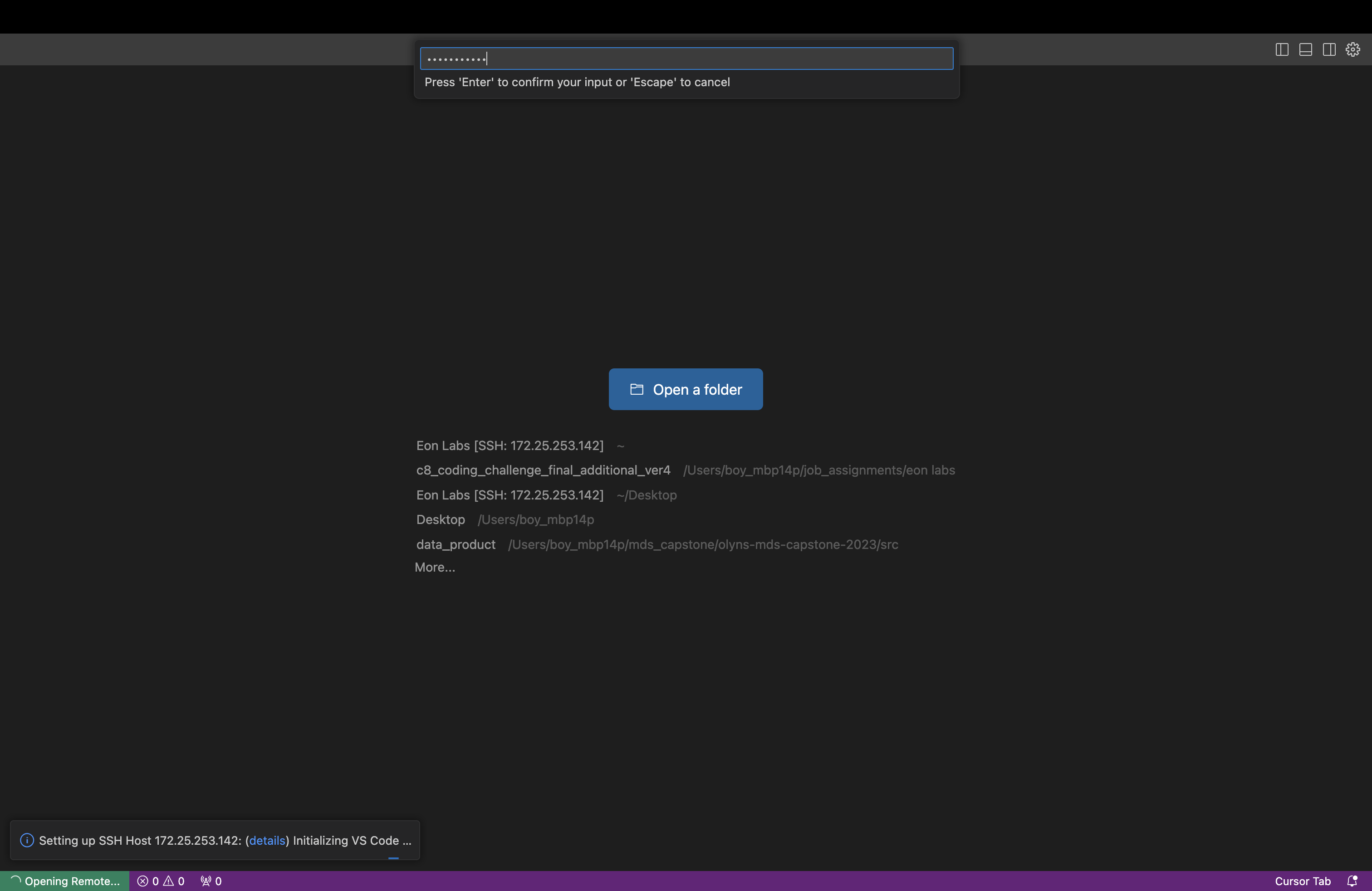Toggle the right-side AI pane icon
Image resolution: width=1372 pixels, height=891 pixels.
coord(1329,49)
